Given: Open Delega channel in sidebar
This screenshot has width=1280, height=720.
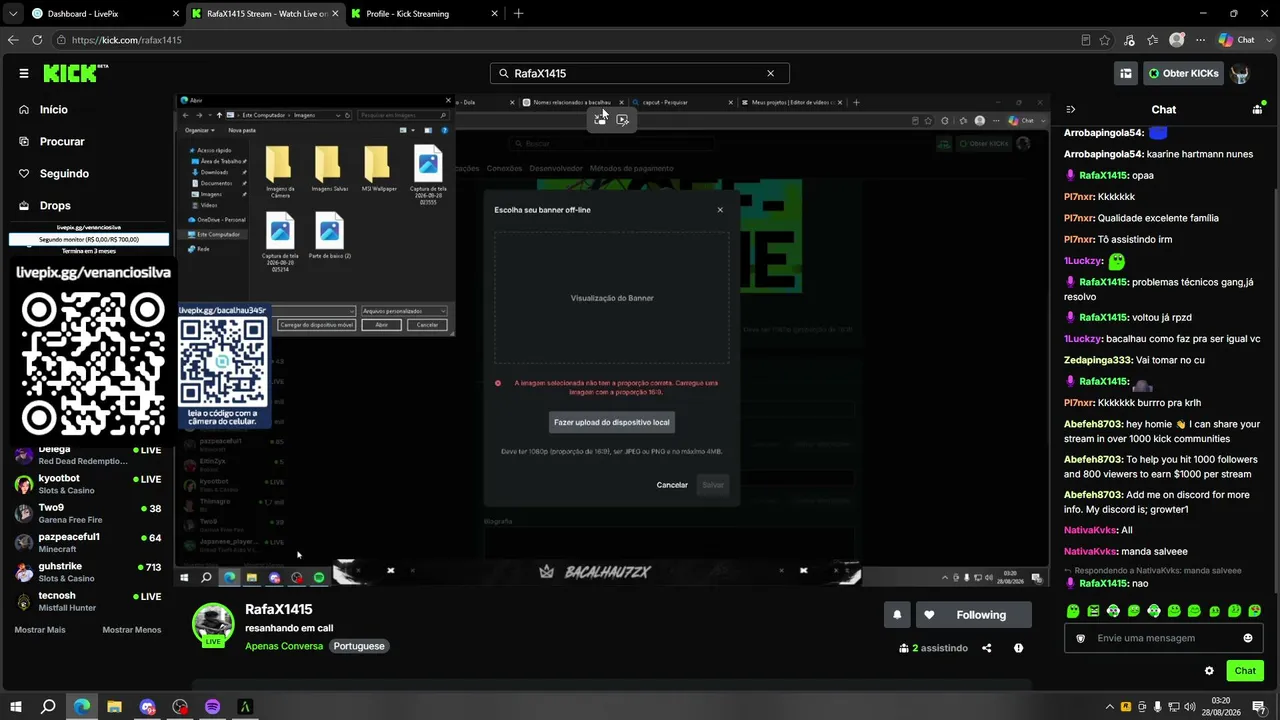Looking at the screenshot, I should point(89,455).
